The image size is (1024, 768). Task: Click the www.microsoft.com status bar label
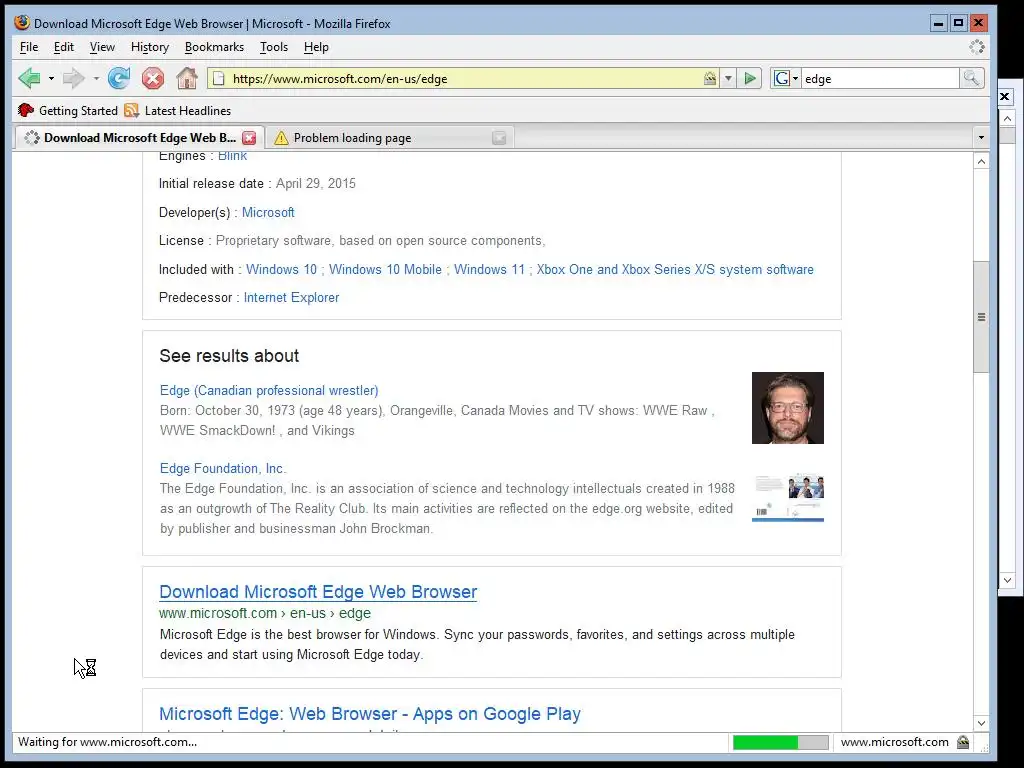click(894, 742)
